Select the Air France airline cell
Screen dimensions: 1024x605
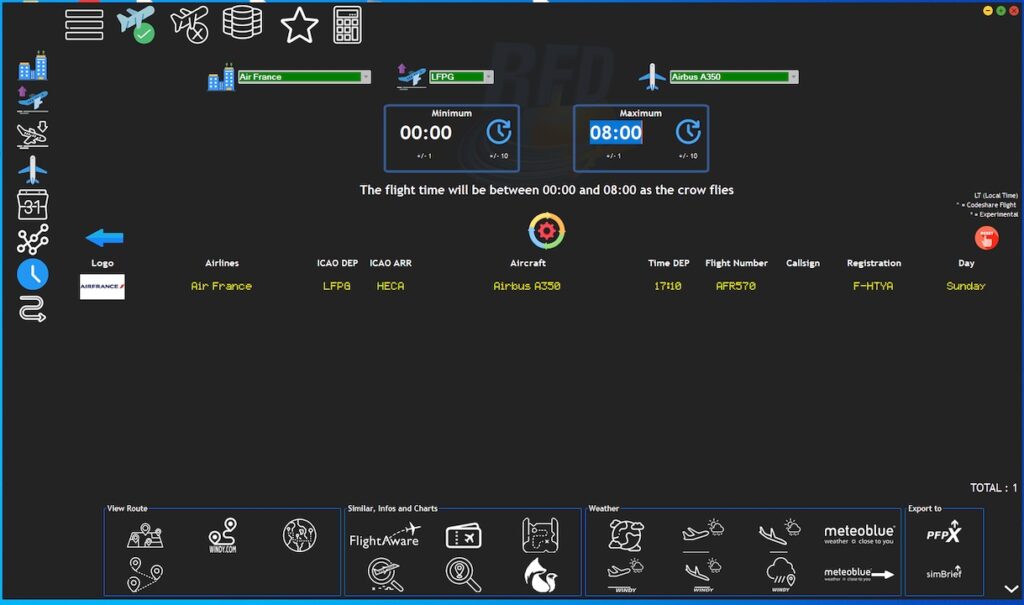(x=221, y=286)
